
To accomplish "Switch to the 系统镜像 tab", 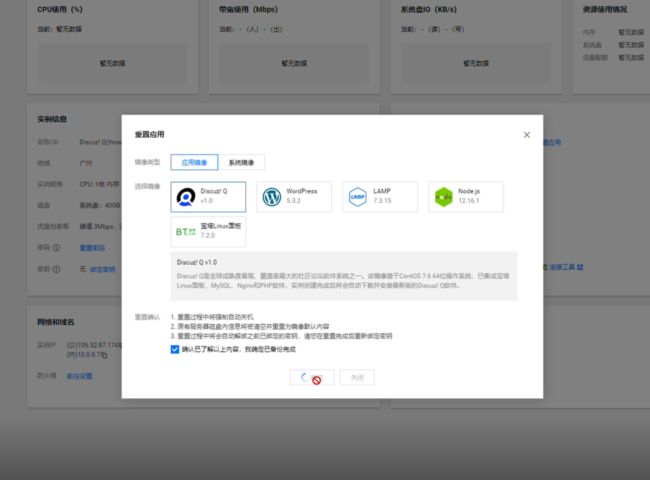I will [242, 162].
